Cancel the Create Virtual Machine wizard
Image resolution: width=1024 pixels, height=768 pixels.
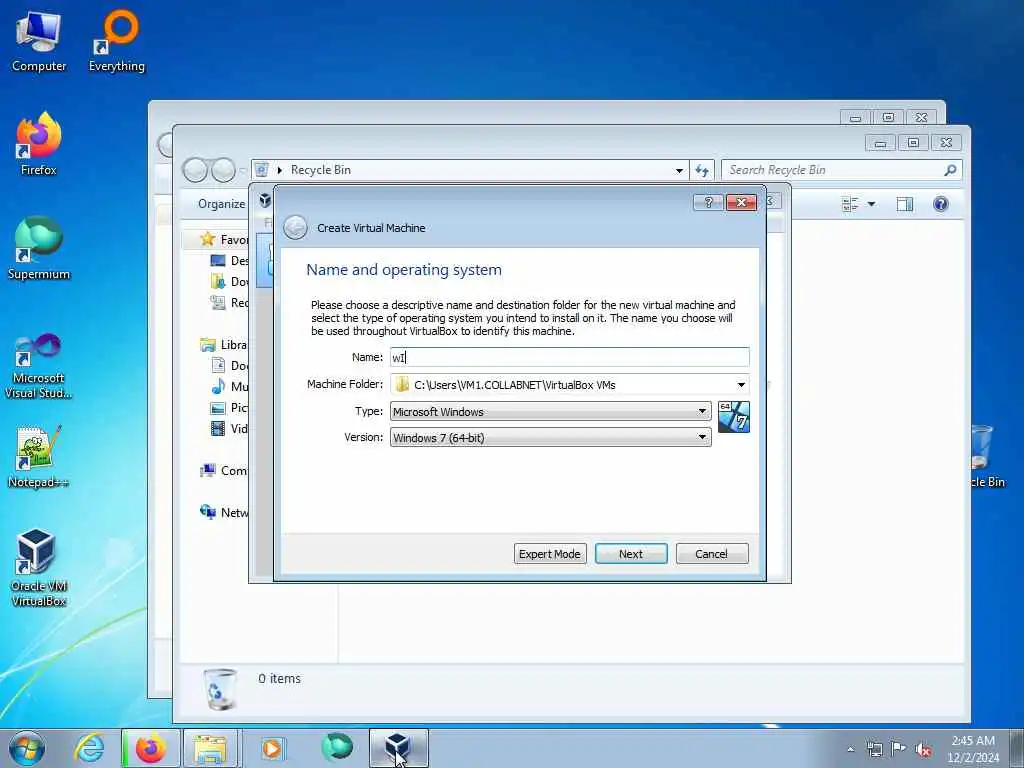click(x=712, y=554)
